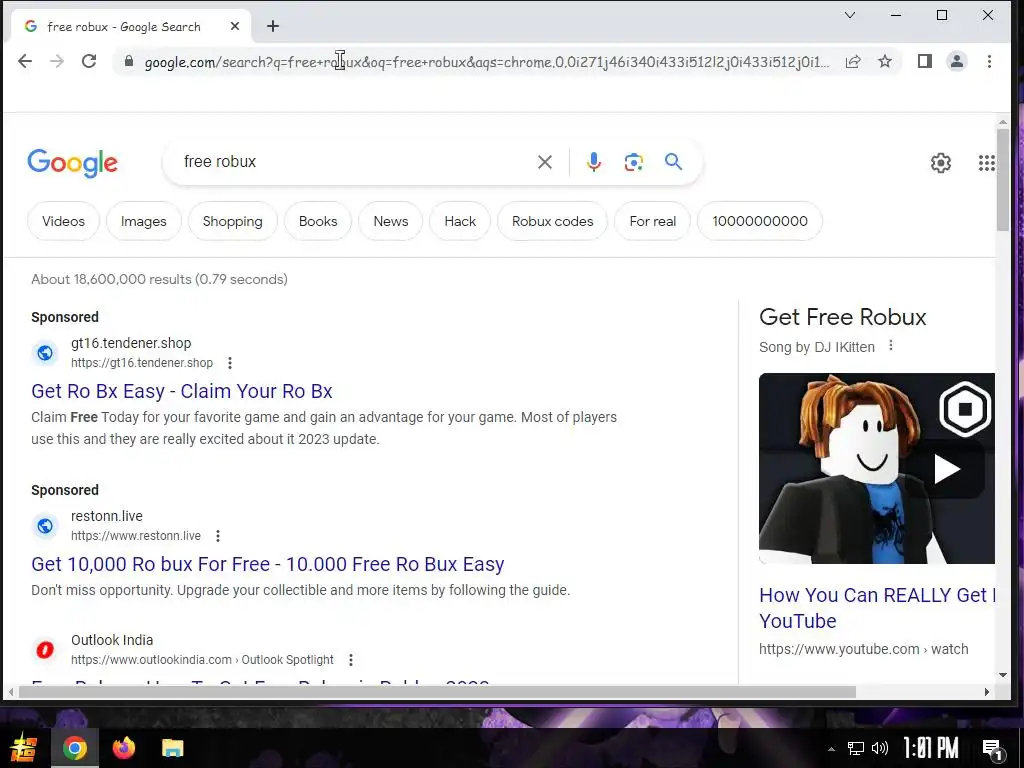
Task: Select the '10000000000' filter chip
Action: coord(760,221)
